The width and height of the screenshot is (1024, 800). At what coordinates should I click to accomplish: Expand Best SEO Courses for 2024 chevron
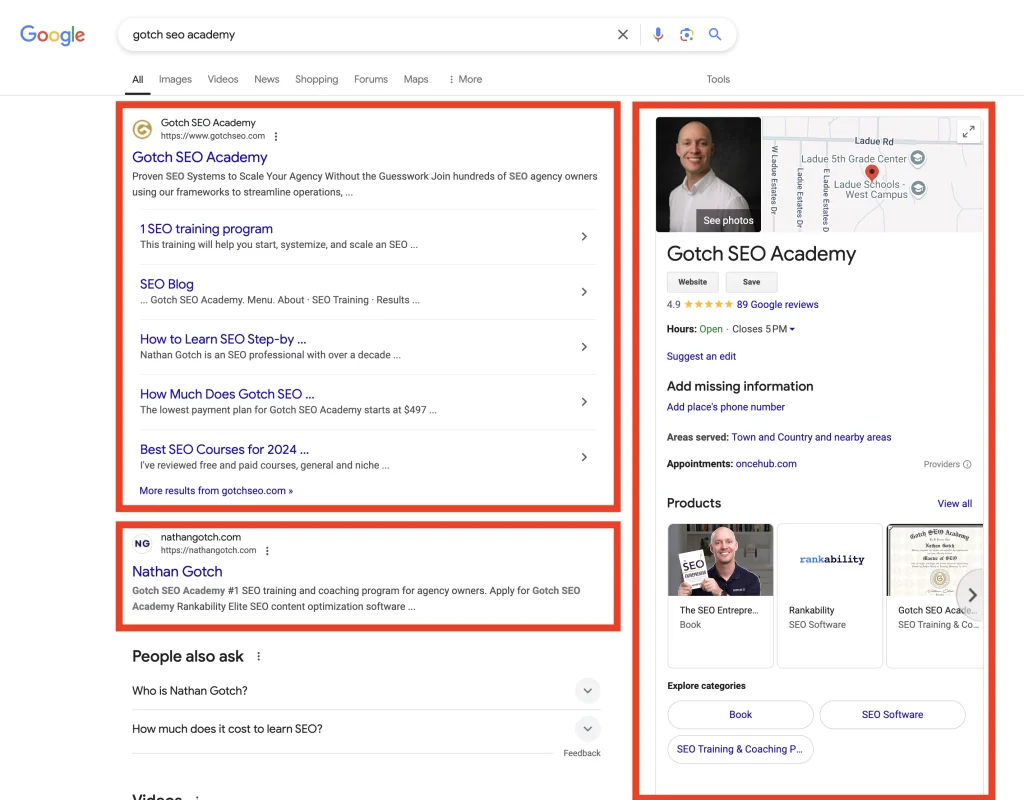[x=584, y=457]
